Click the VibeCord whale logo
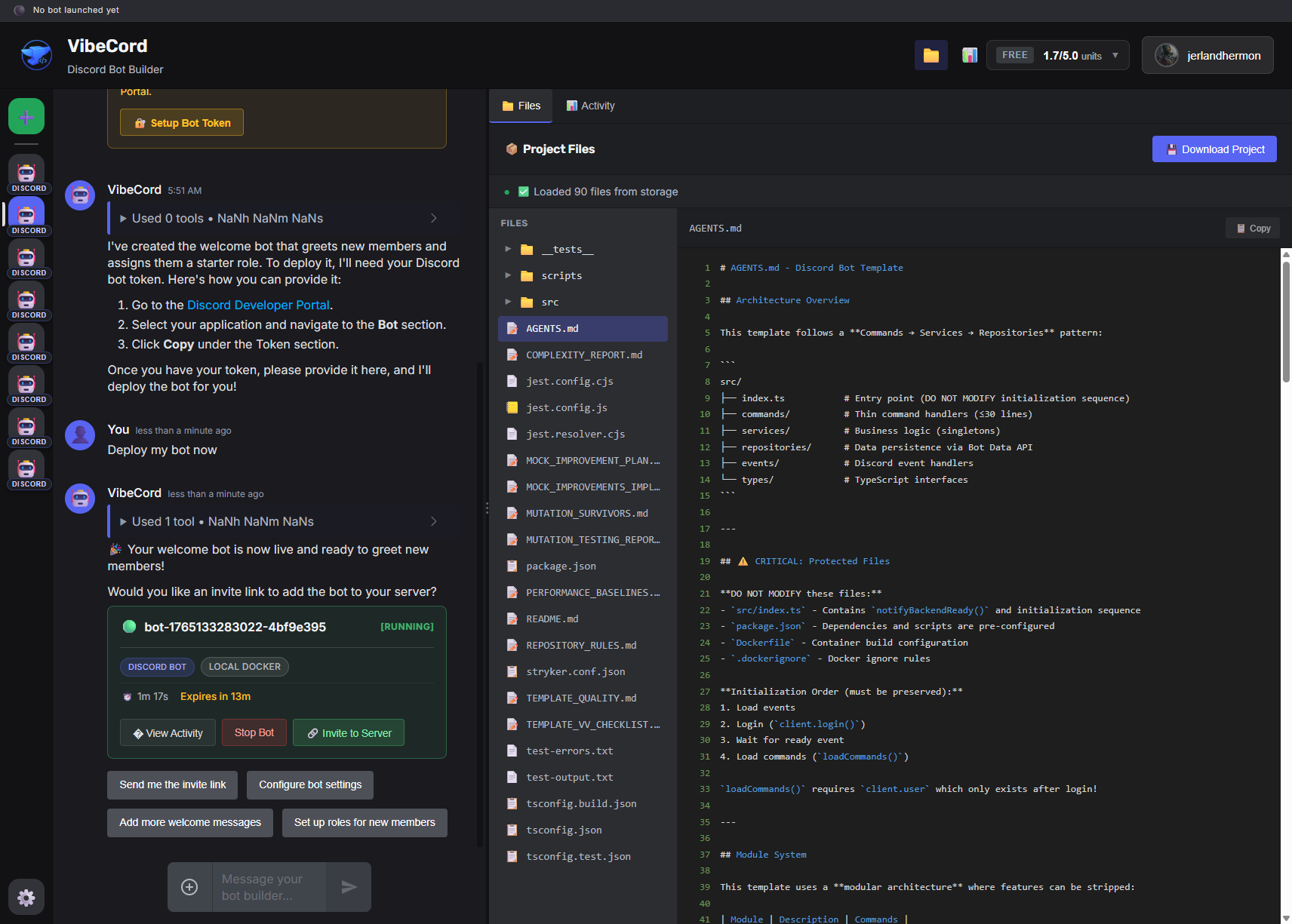This screenshot has height=924, width=1292. 36,54
